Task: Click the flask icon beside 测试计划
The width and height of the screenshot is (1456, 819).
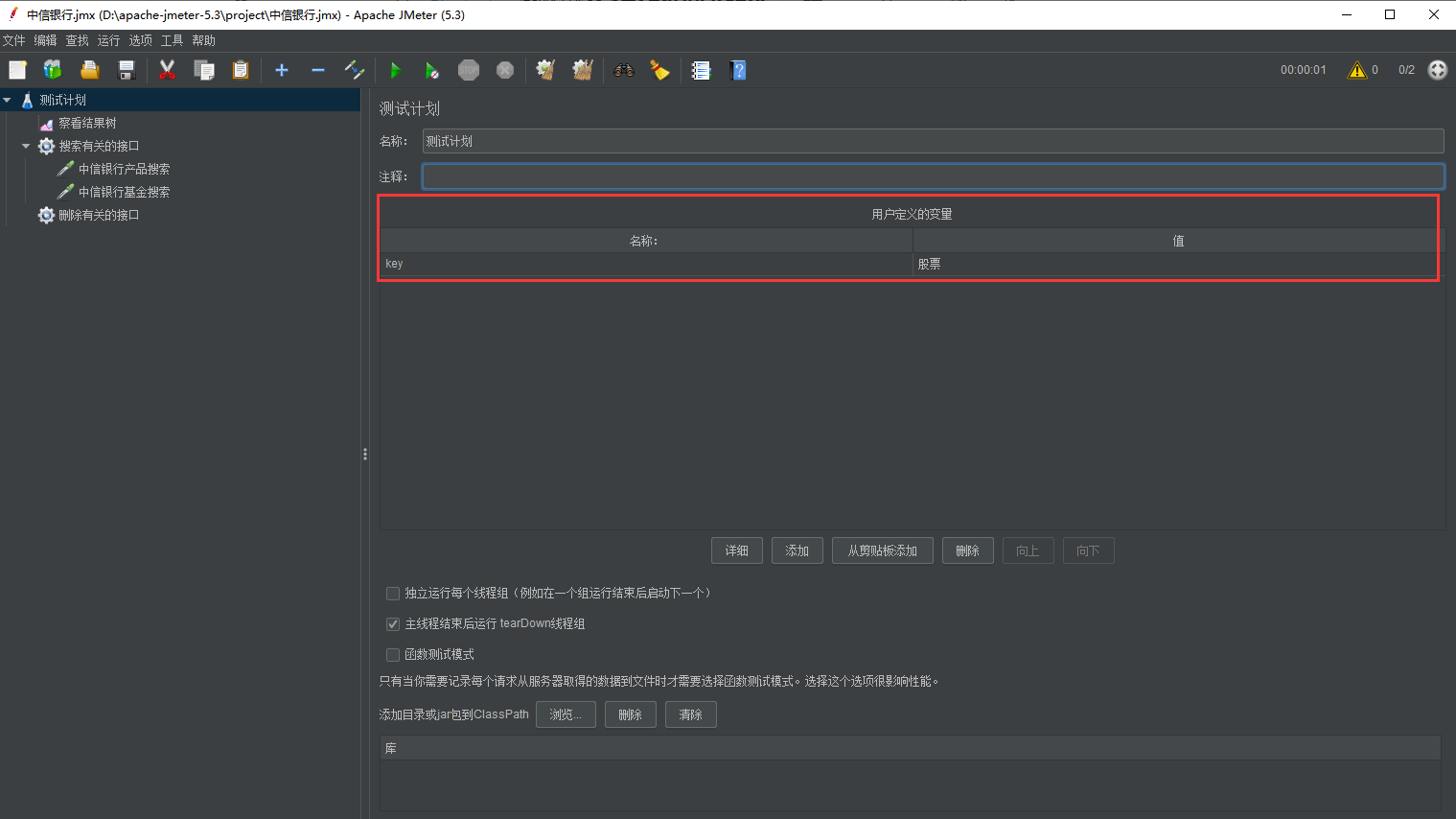Action: [28, 100]
